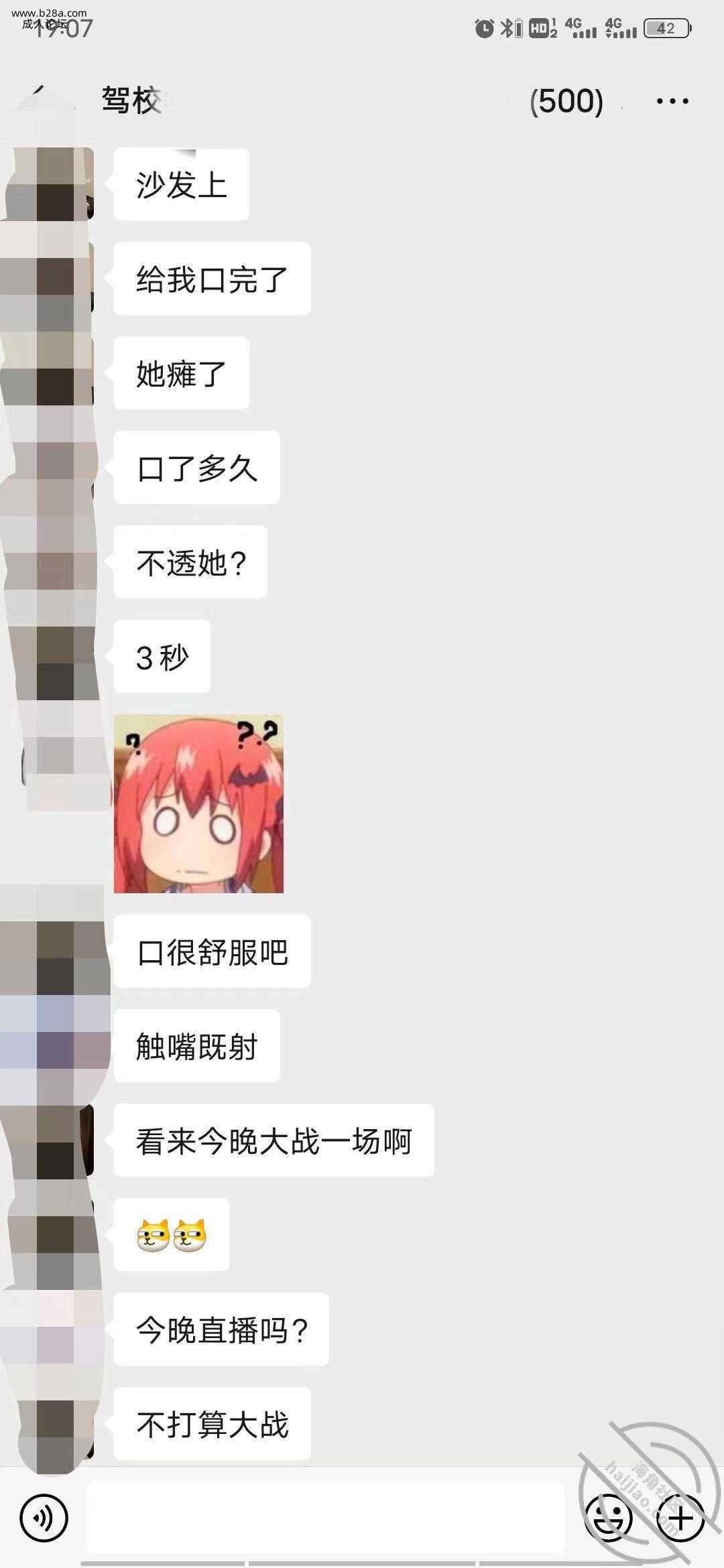Screen dimensions: 724x1568
Task: Open the plus attachments menu
Action: click(x=680, y=1518)
